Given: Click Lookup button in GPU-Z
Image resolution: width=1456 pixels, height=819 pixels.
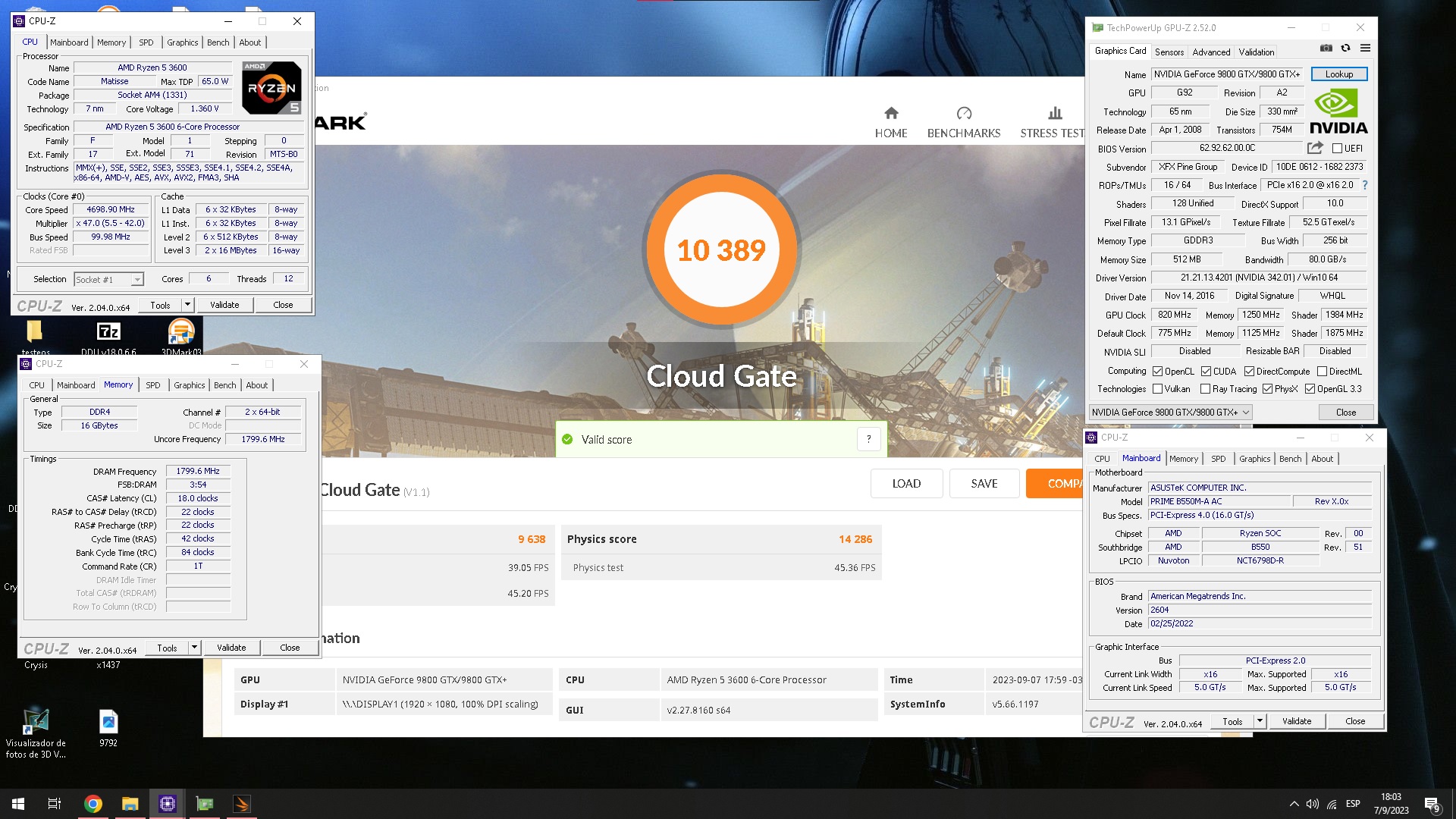Looking at the screenshot, I should click(x=1338, y=74).
